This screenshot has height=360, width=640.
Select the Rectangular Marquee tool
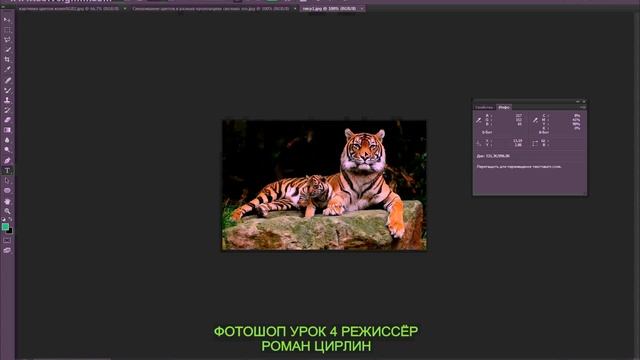[x=7, y=30]
